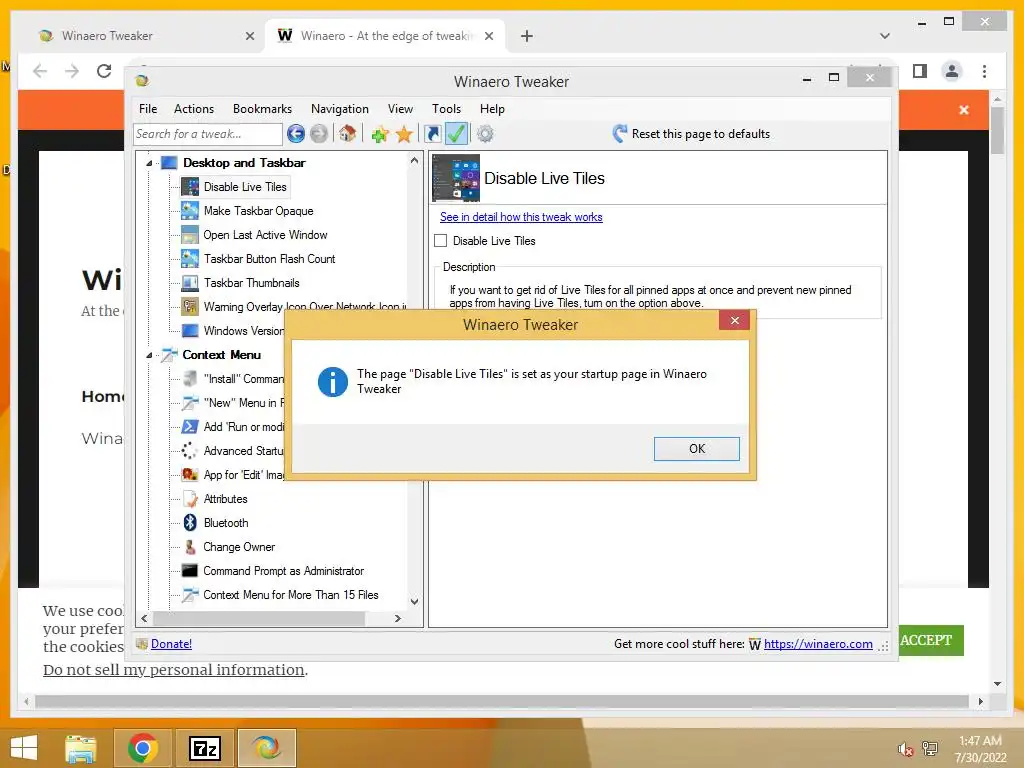Open settings with the gear toolbar icon
This screenshot has height=768, width=1024.
point(485,134)
